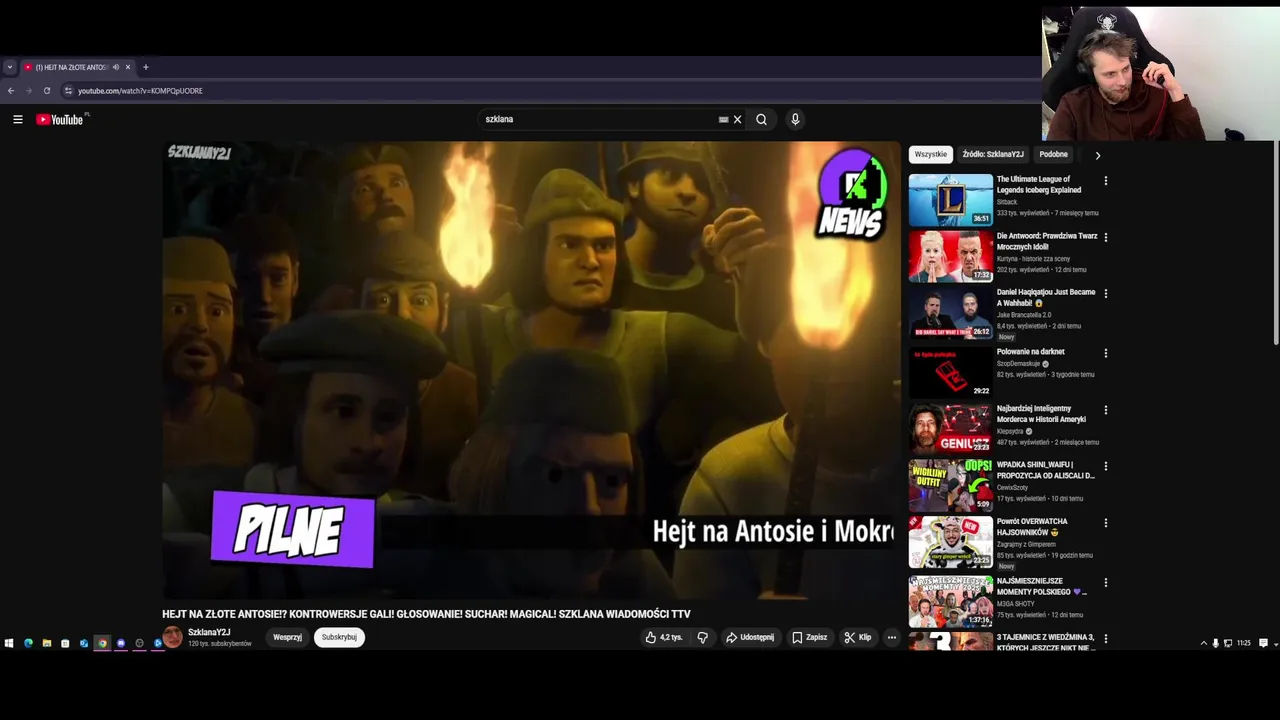Open NAJŚMIESZNIEJSZE MOMENTY POLSKIEGO title
1280x720 pixels.
[x=1041, y=586]
